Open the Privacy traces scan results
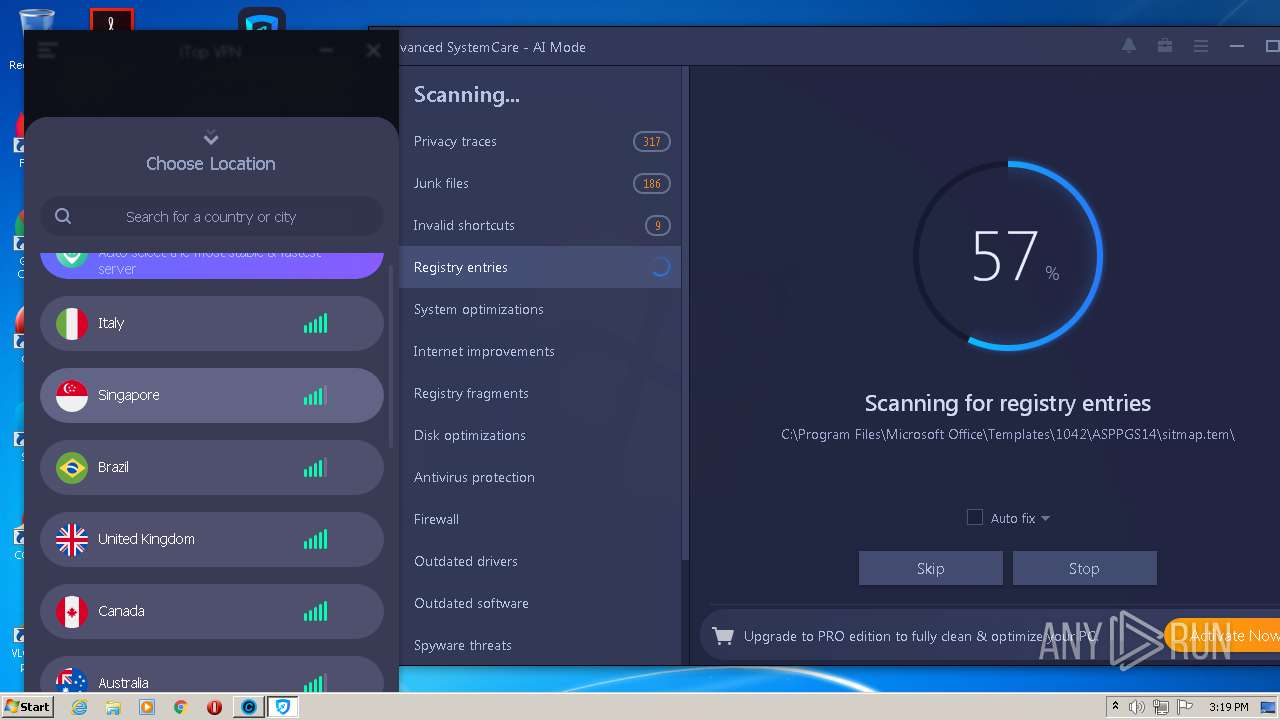The height and width of the screenshot is (720, 1280). [540, 141]
